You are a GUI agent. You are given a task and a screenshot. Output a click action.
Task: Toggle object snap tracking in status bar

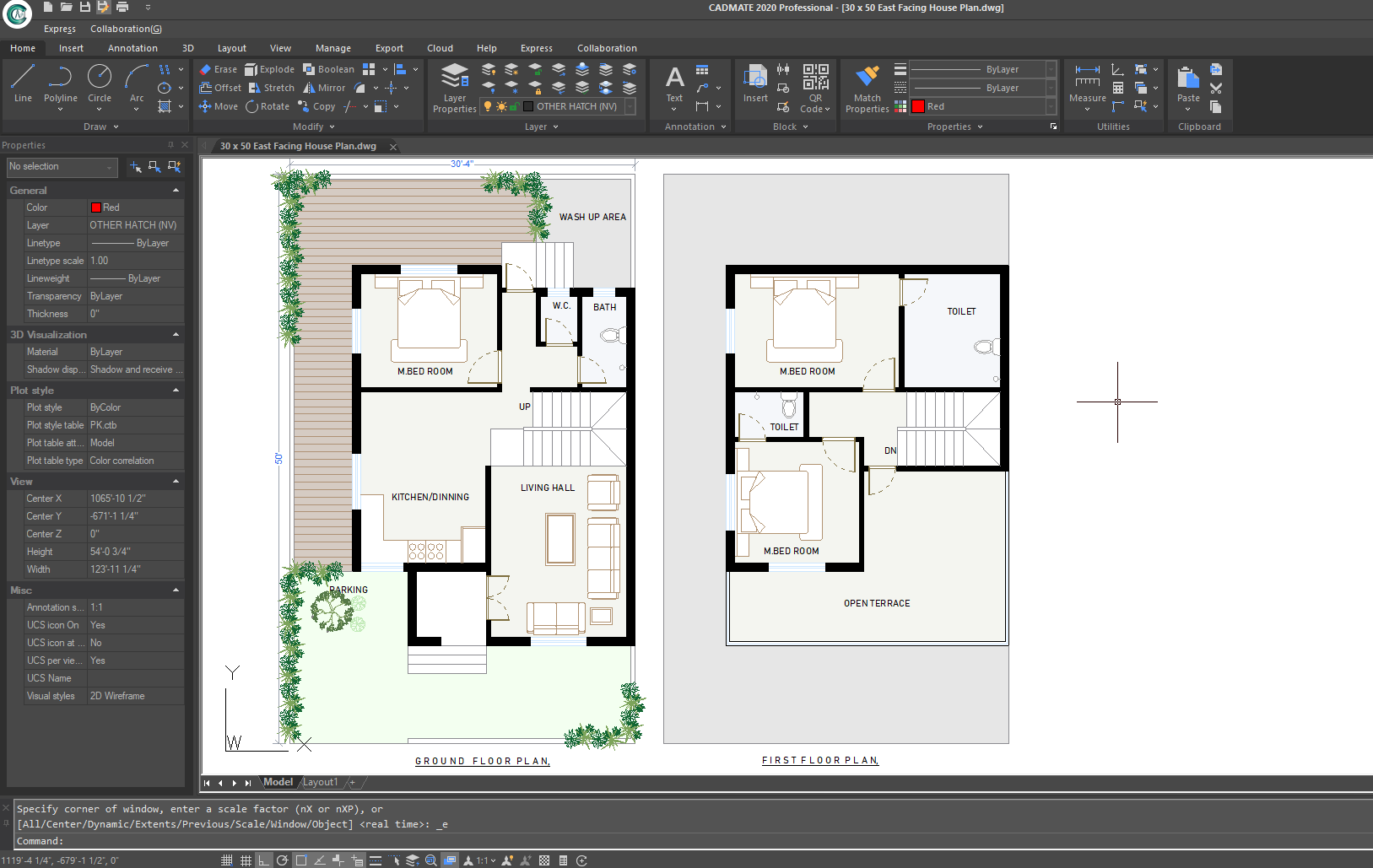pos(320,860)
